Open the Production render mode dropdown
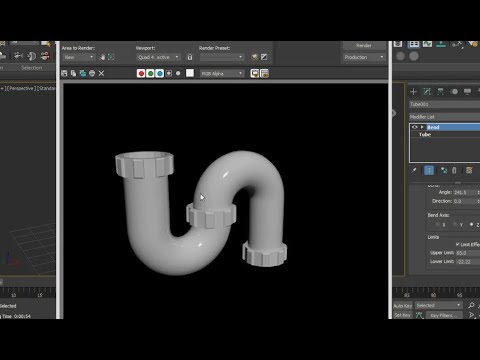 pyautogui.click(x=364, y=57)
